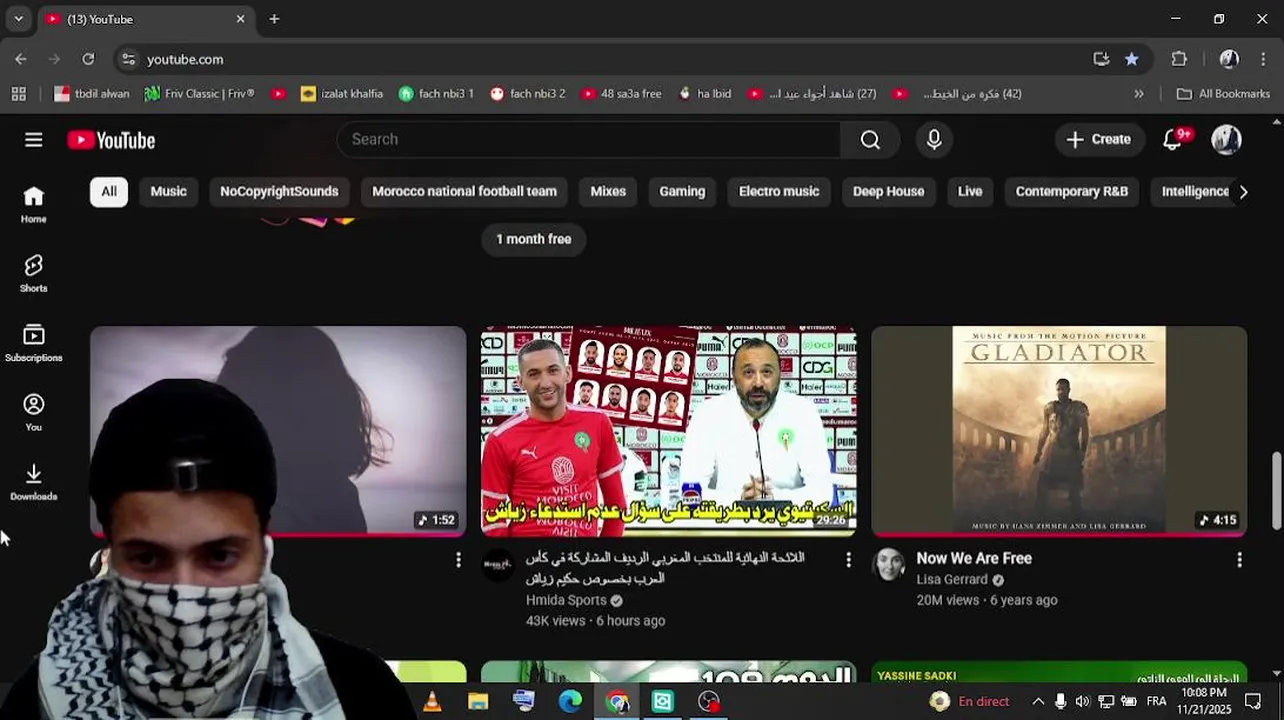Viewport: 1284px width, 720px height.
Task: Click the 1 month free button
Action: [534, 239]
